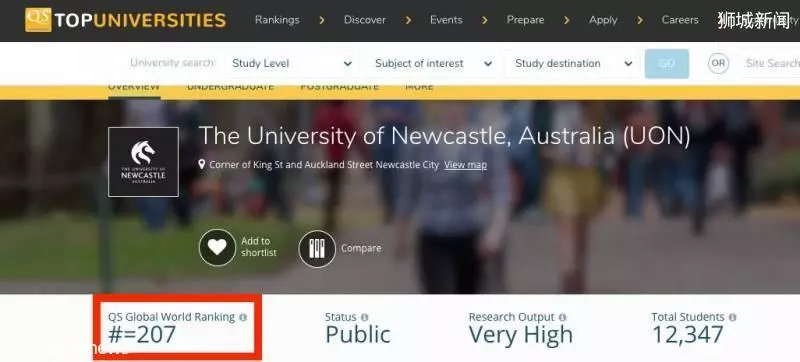Click the Compare books icon
Viewport: 800px width, 362px height.
317,249
